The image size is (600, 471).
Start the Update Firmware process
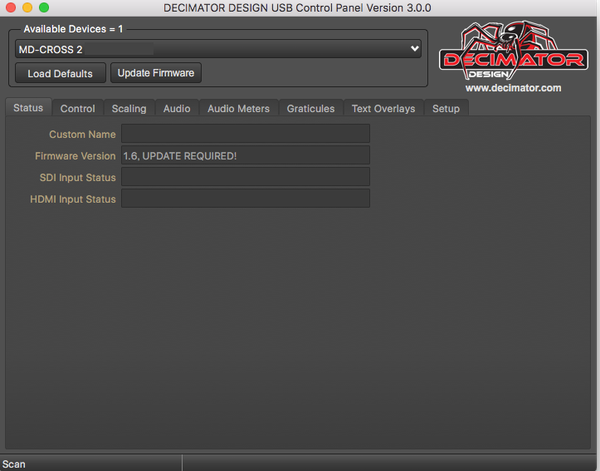[156, 73]
